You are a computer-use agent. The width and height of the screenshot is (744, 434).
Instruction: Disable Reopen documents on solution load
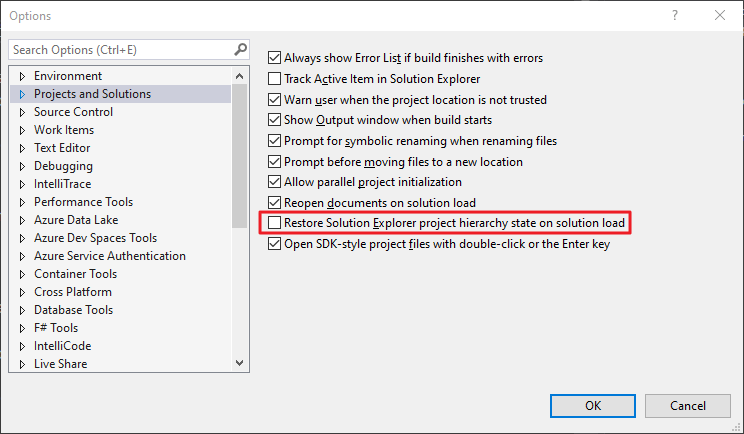click(x=276, y=203)
